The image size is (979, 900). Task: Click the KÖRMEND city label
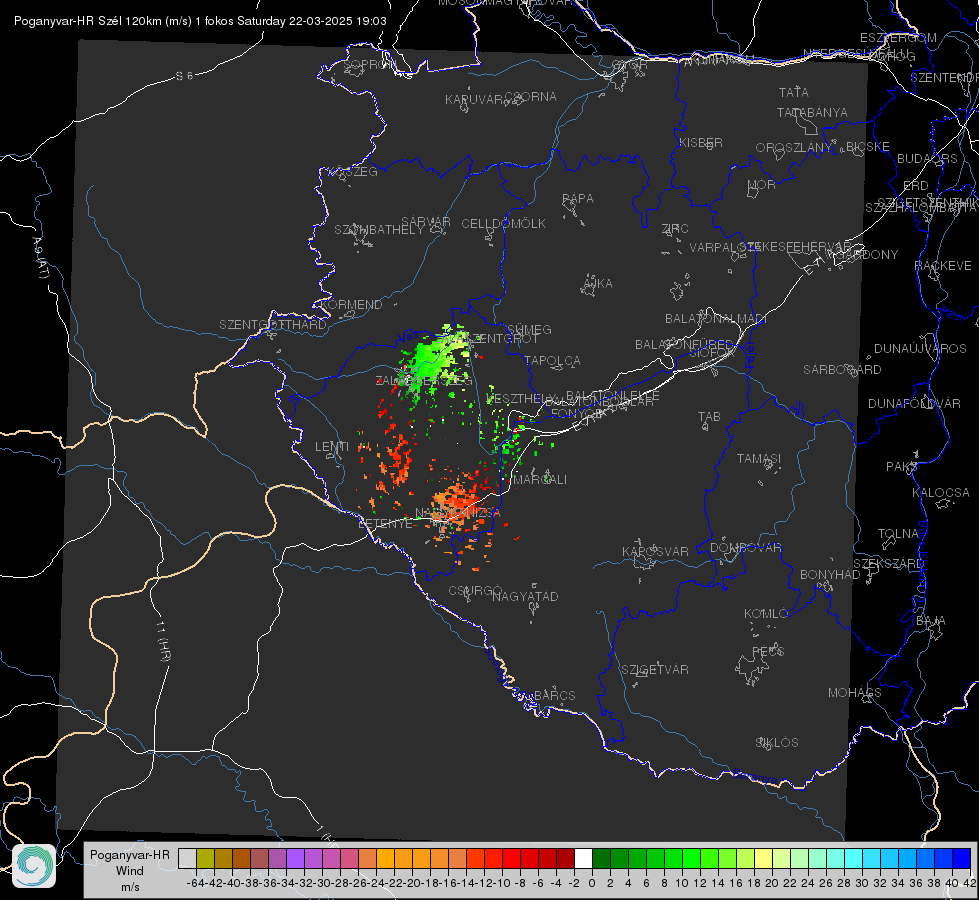pyautogui.click(x=350, y=305)
